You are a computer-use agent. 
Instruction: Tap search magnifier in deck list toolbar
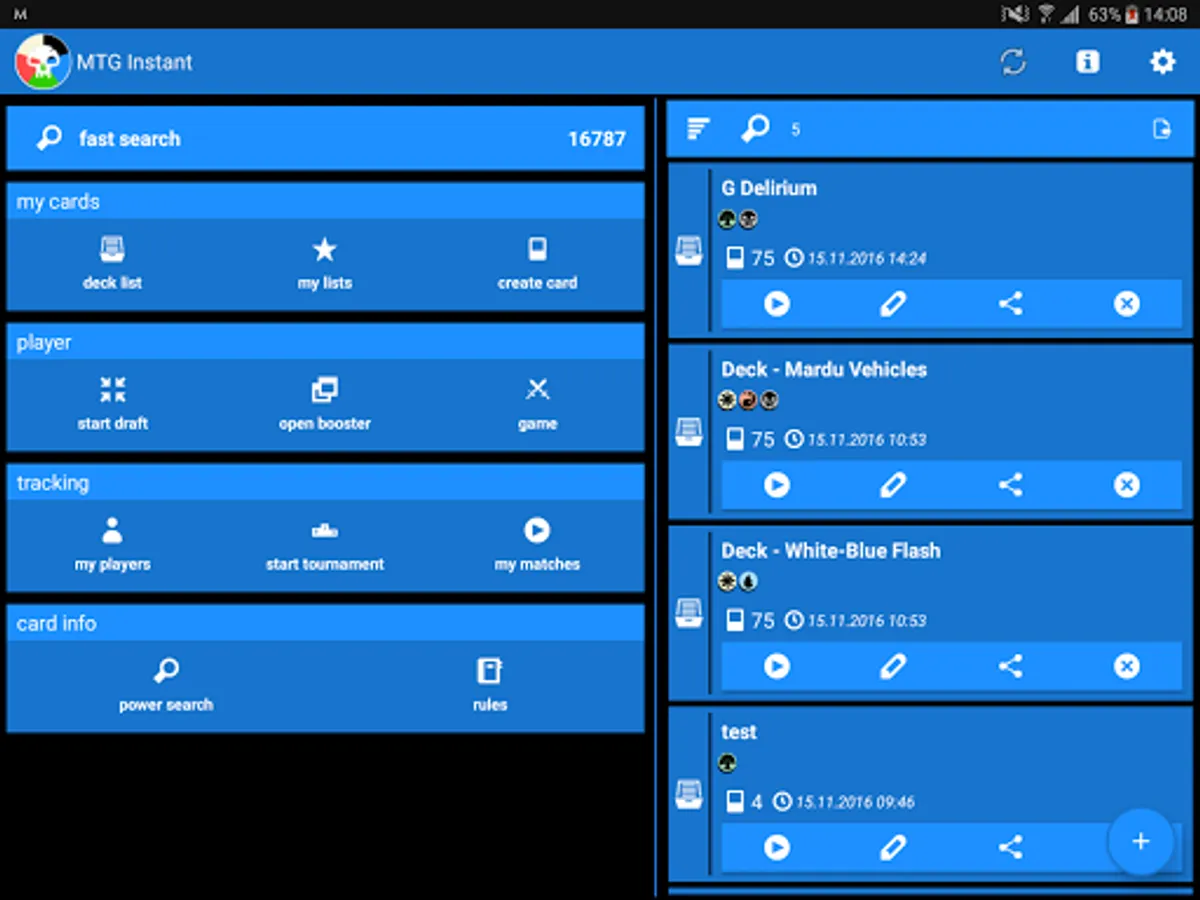(x=755, y=128)
